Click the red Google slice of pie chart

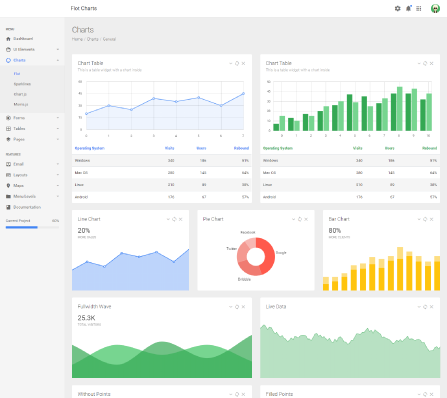(x=268, y=255)
